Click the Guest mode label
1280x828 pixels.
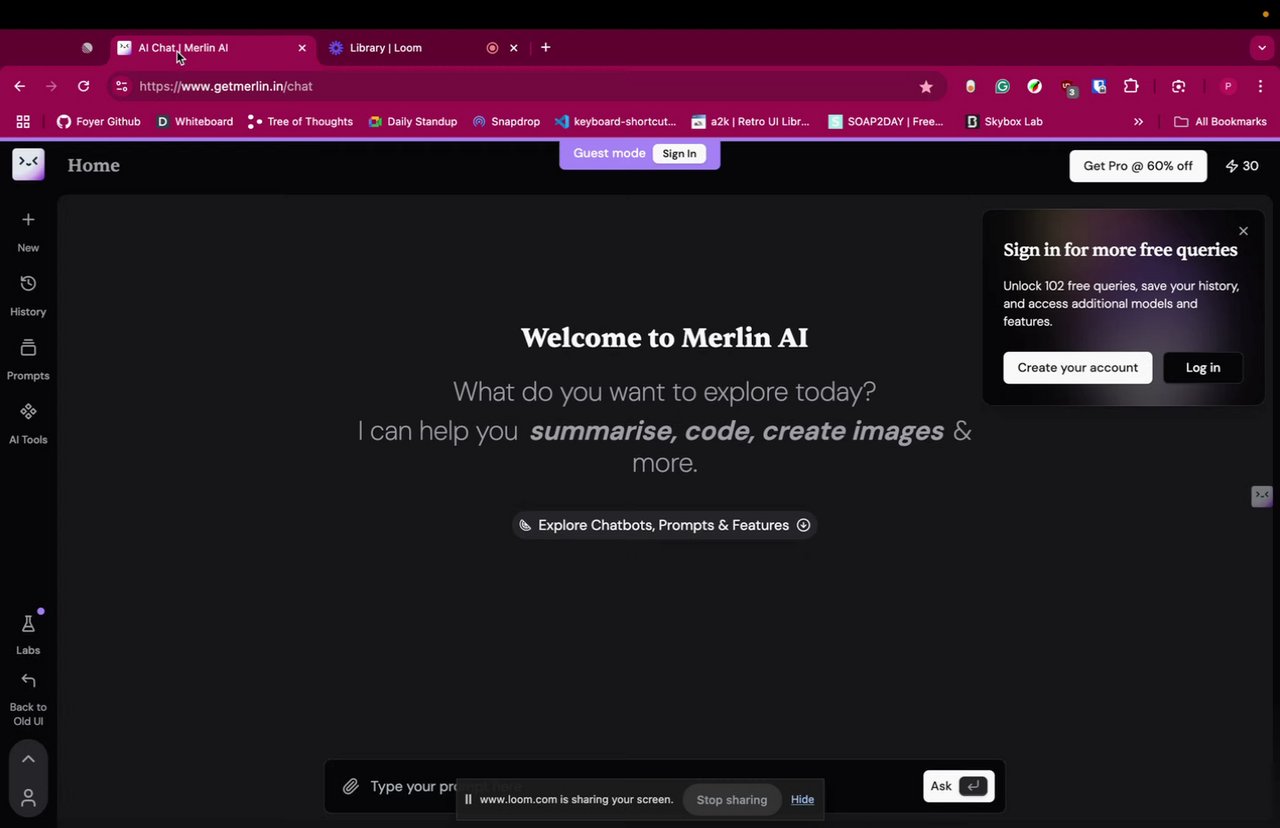609,153
